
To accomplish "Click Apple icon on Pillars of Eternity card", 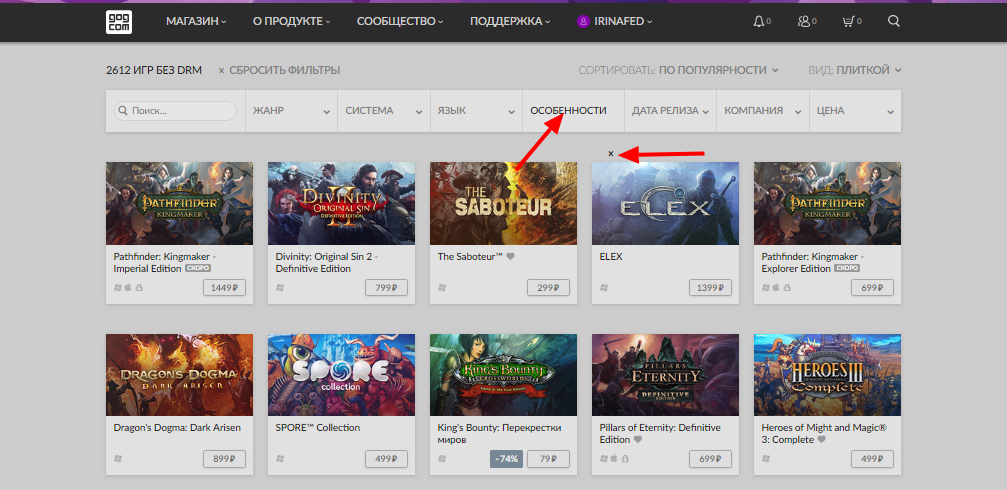I will (615, 459).
